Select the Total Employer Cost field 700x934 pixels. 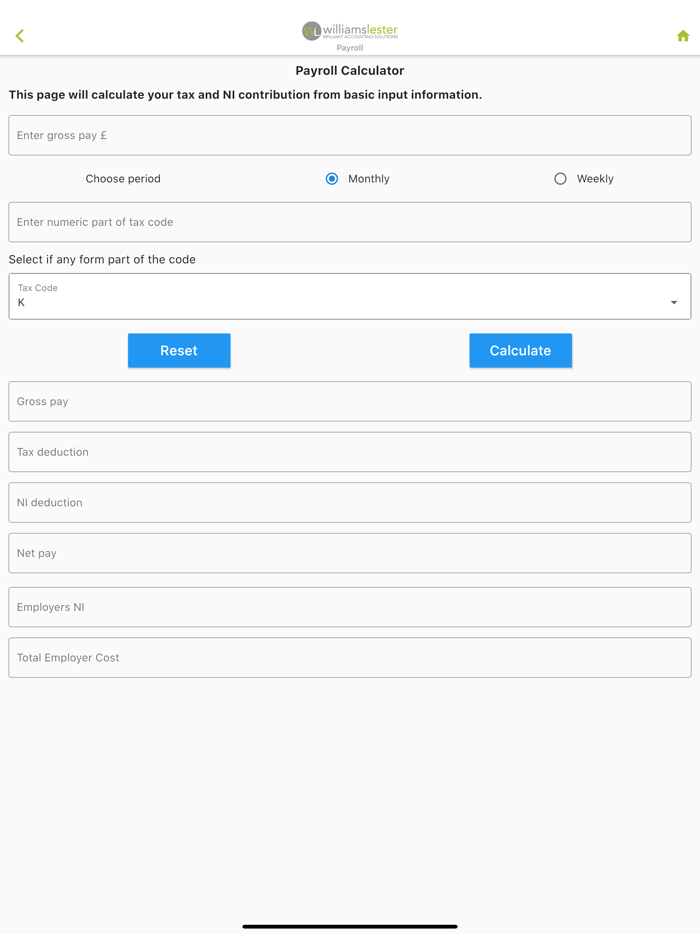pyautogui.click(x=350, y=658)
